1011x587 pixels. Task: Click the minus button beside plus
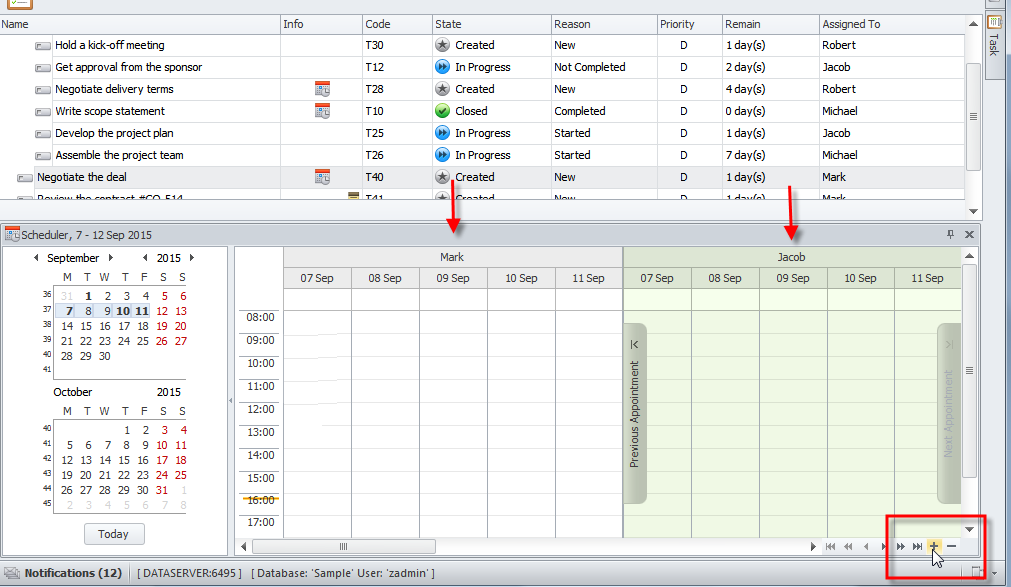952,546
